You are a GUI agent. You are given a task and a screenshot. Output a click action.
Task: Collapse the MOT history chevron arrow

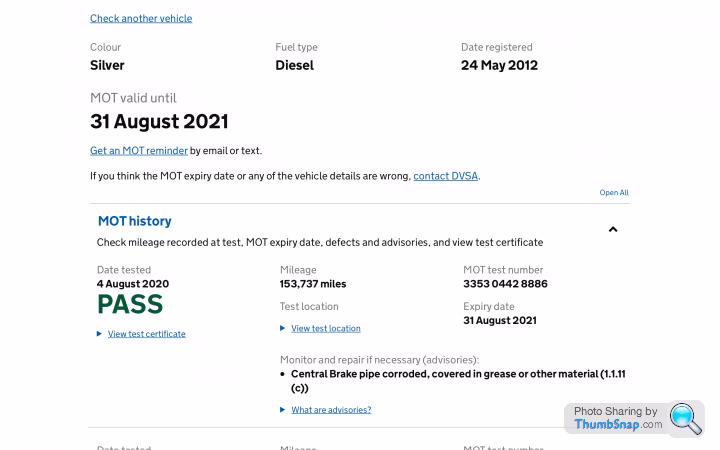pyautogui.click(x=613, y=230)
